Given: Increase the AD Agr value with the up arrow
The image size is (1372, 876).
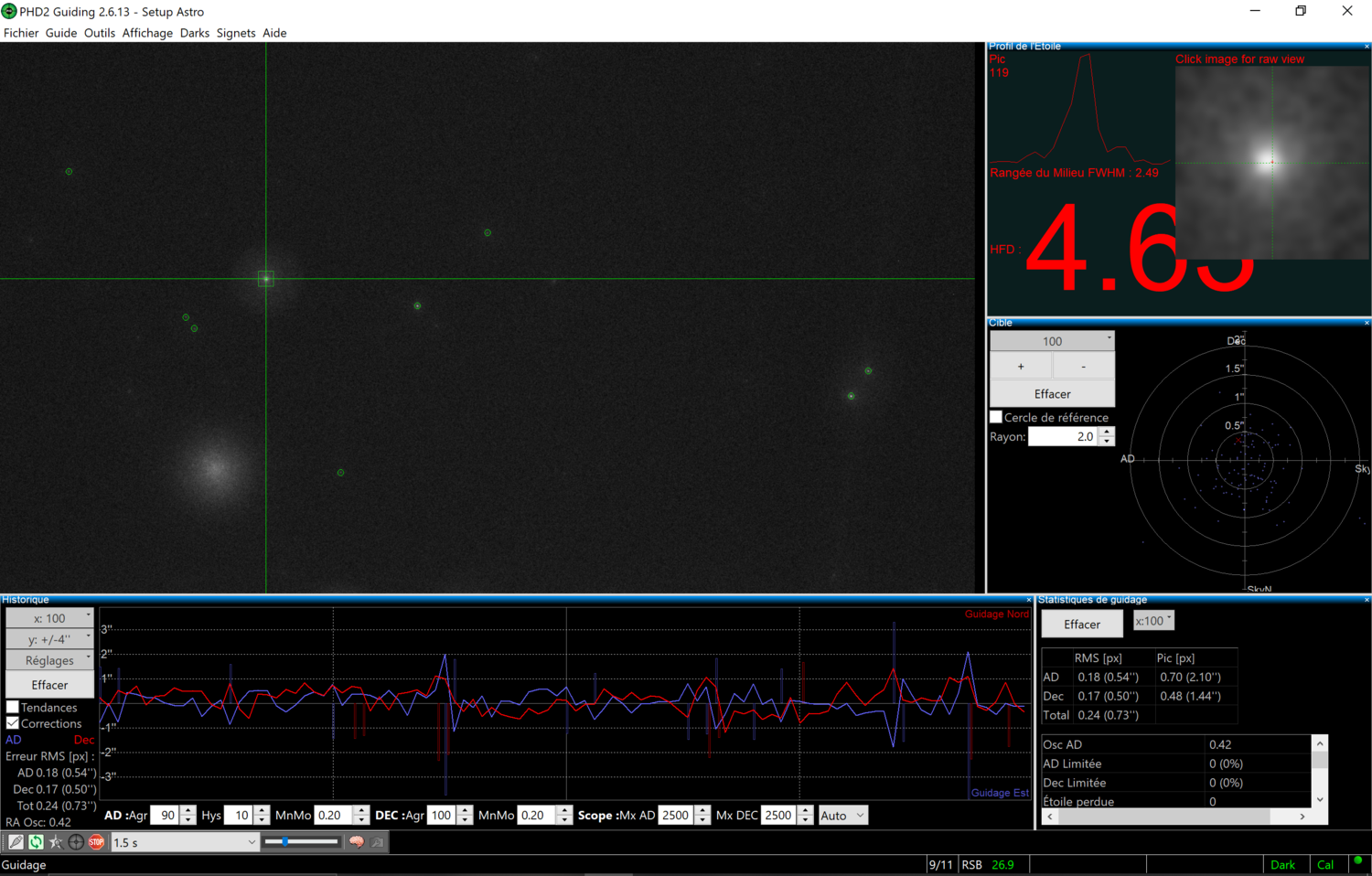Looking at the screenshot, I should pyautogui.click(x=188, y=810).
